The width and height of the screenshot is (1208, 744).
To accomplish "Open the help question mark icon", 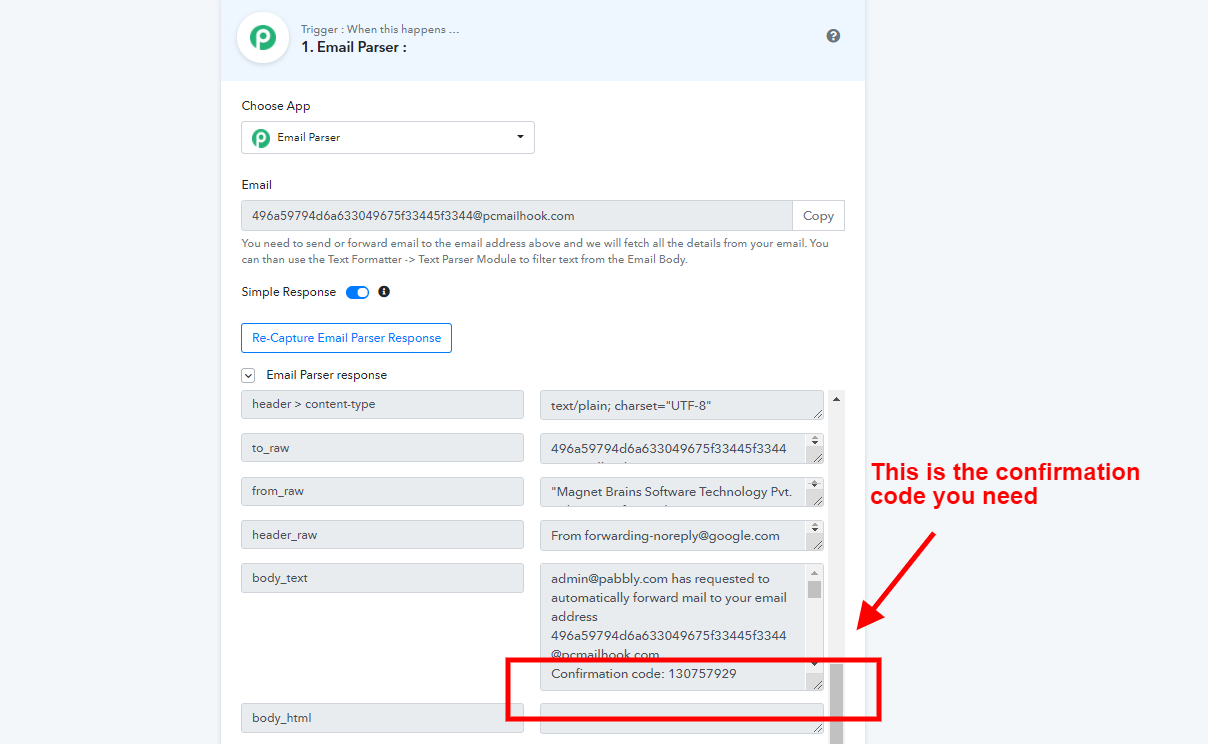I will pos(833,36).
